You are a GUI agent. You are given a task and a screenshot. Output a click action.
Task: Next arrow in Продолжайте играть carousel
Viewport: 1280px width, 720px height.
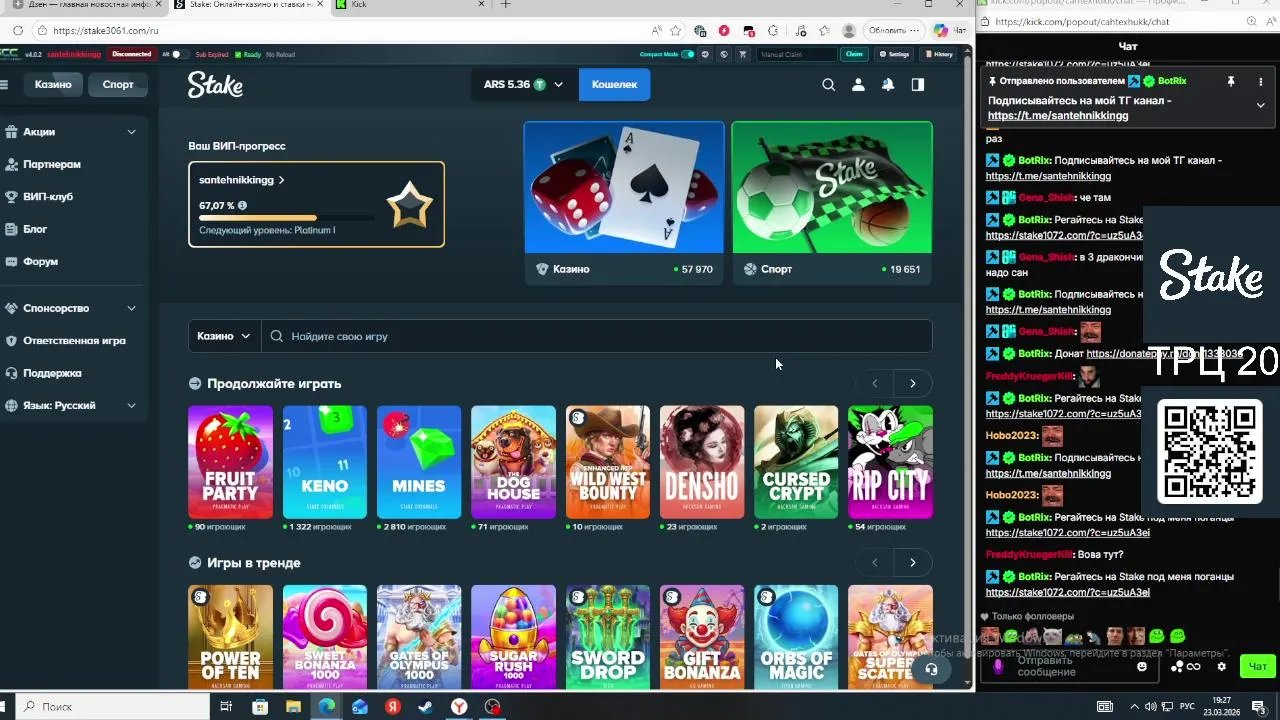[x=912, y=384]
